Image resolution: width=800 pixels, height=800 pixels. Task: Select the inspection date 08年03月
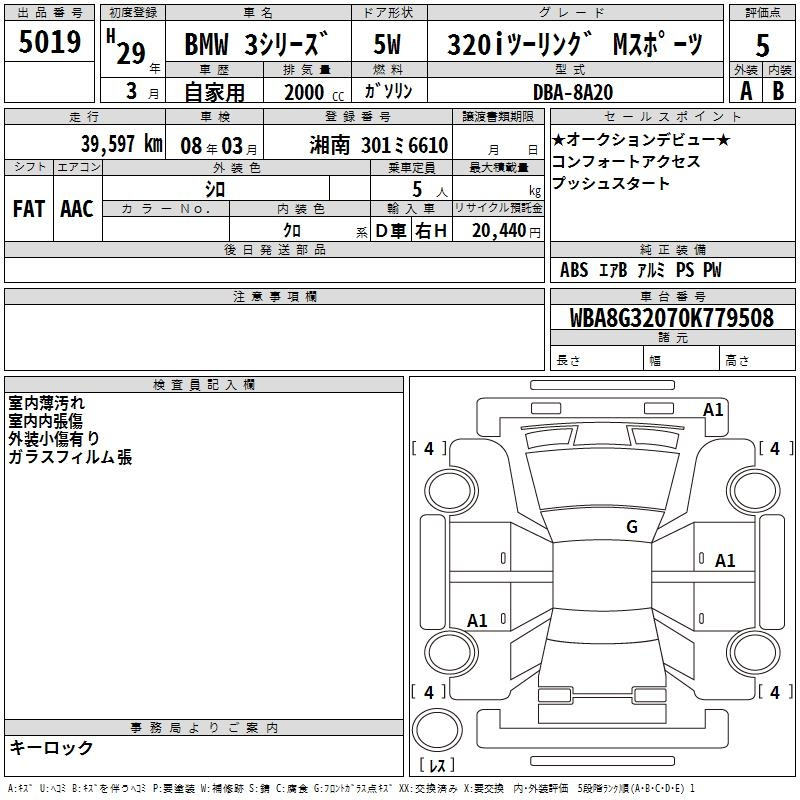coord(219,146)
